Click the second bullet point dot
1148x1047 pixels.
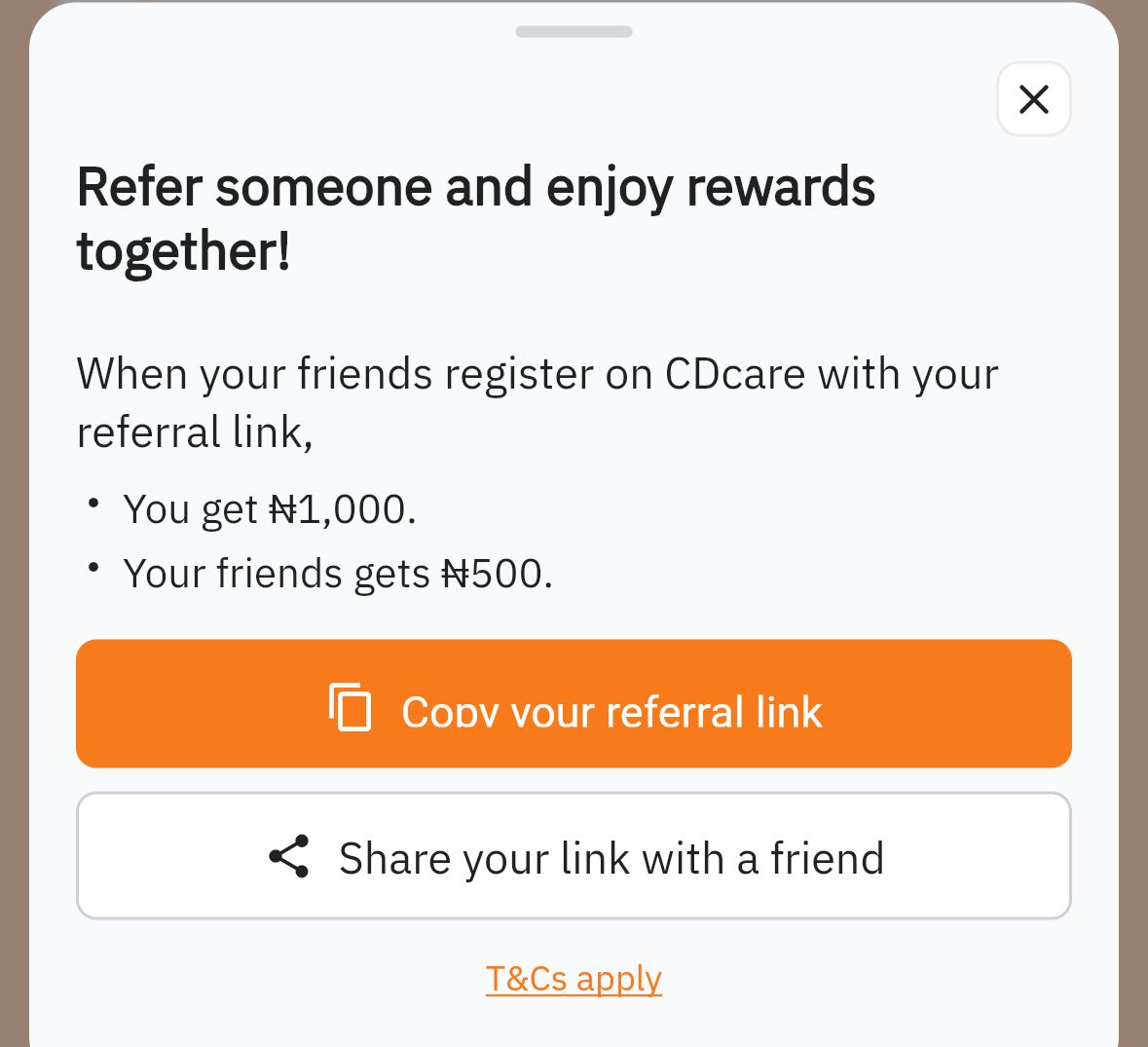pyautogui.click(x=93, y=567)
